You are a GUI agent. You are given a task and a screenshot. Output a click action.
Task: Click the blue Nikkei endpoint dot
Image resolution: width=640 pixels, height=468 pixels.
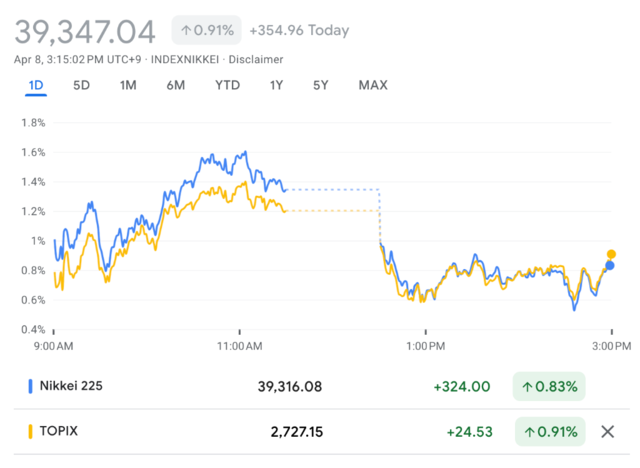(x=610, y=265)
